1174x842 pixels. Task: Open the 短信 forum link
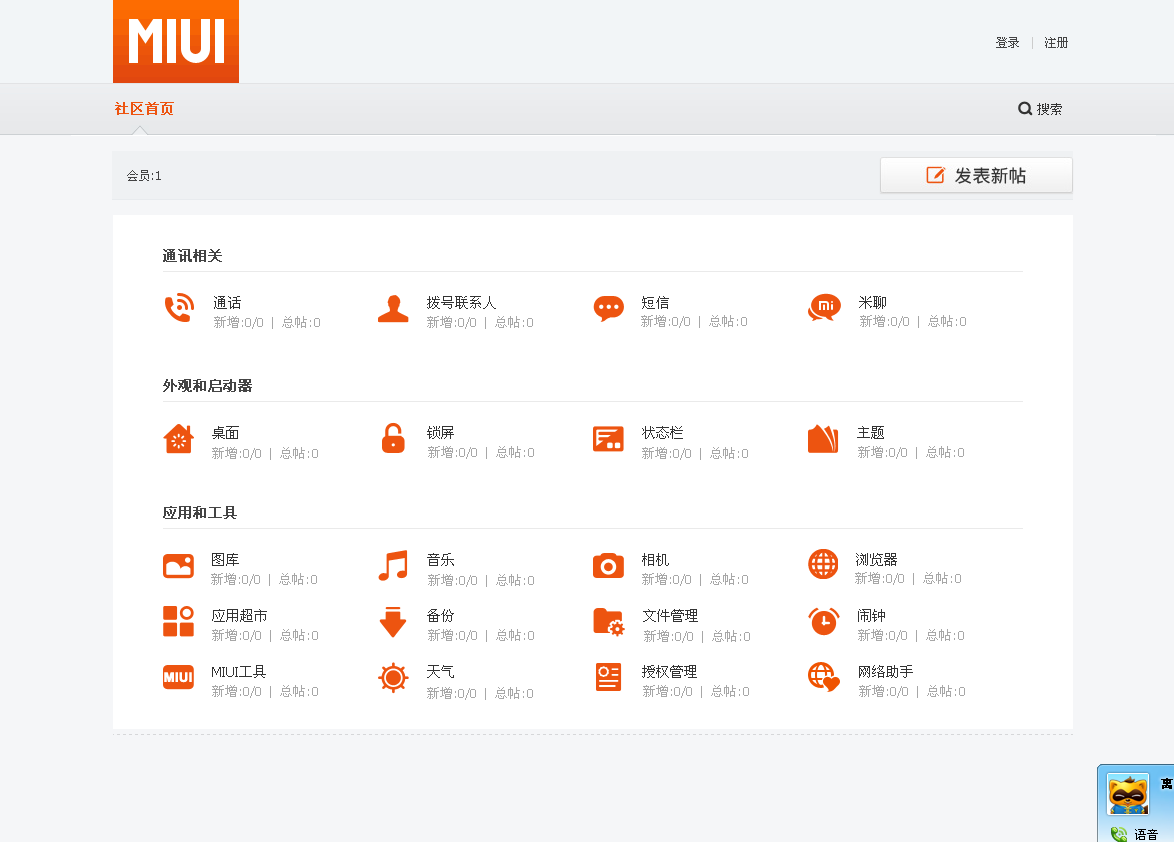pos(655,302)
